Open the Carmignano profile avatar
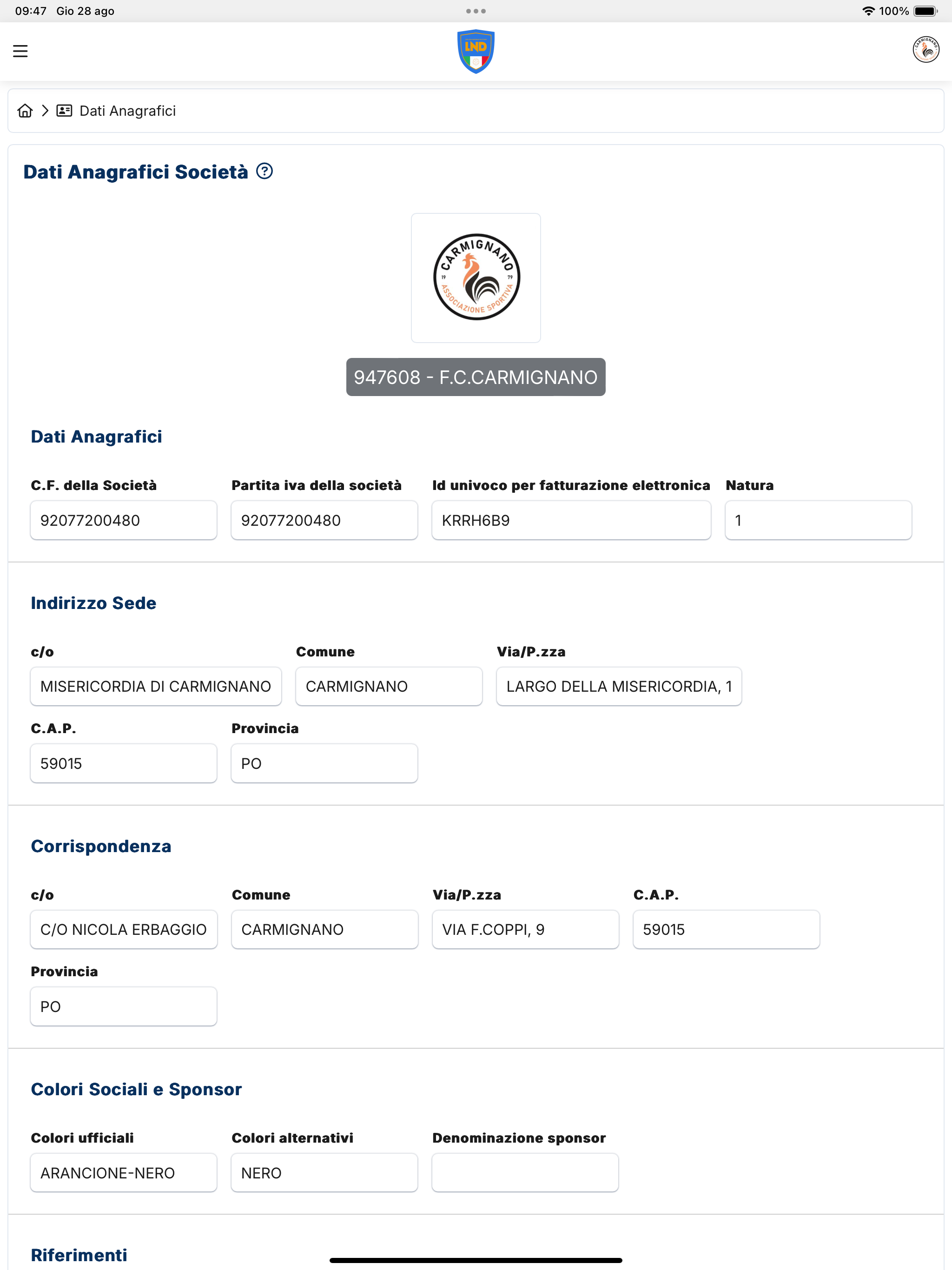Screen dimensions: 952x1270 (926, 49)
